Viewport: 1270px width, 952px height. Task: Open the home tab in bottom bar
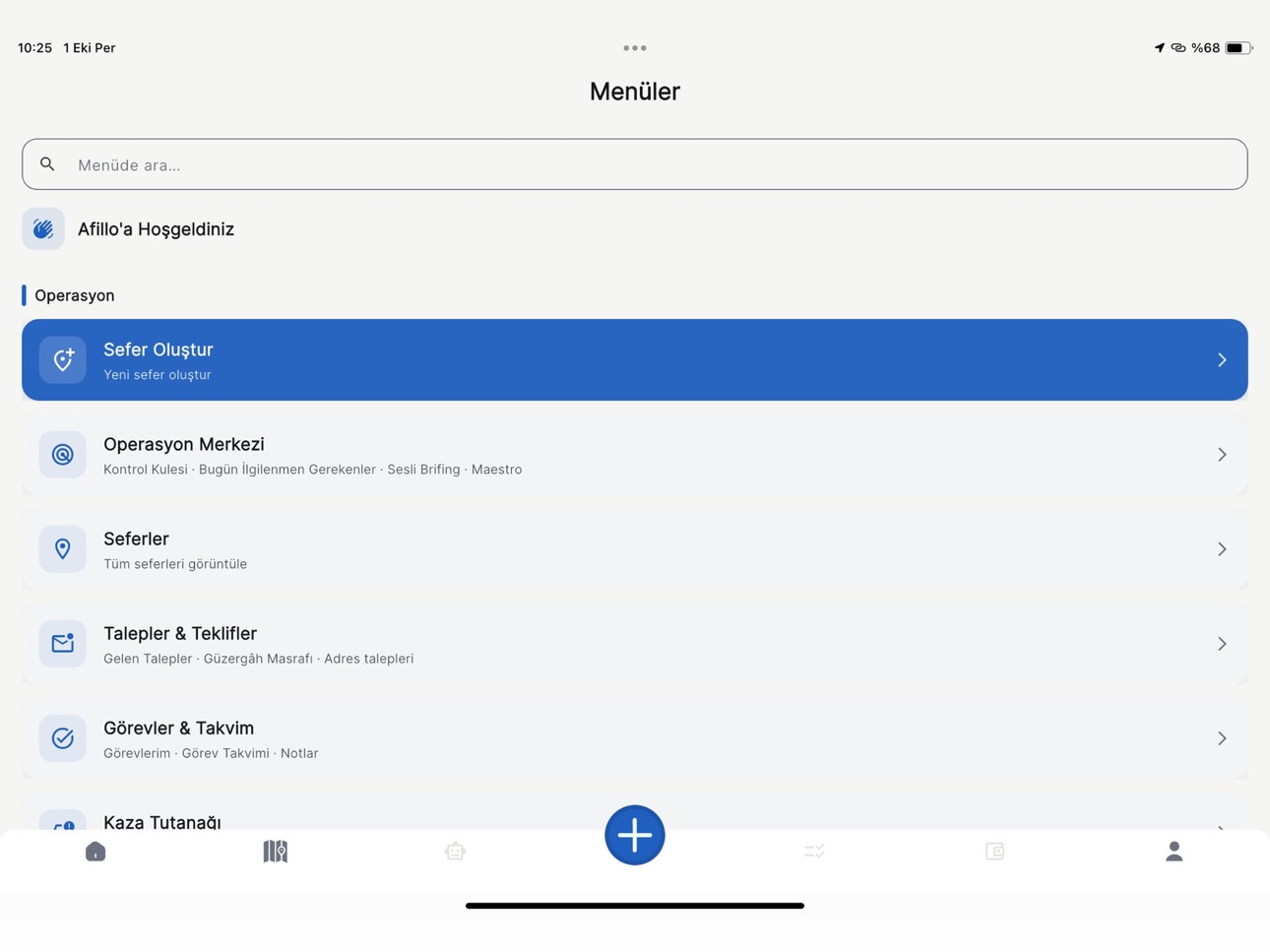pos(95,851)
